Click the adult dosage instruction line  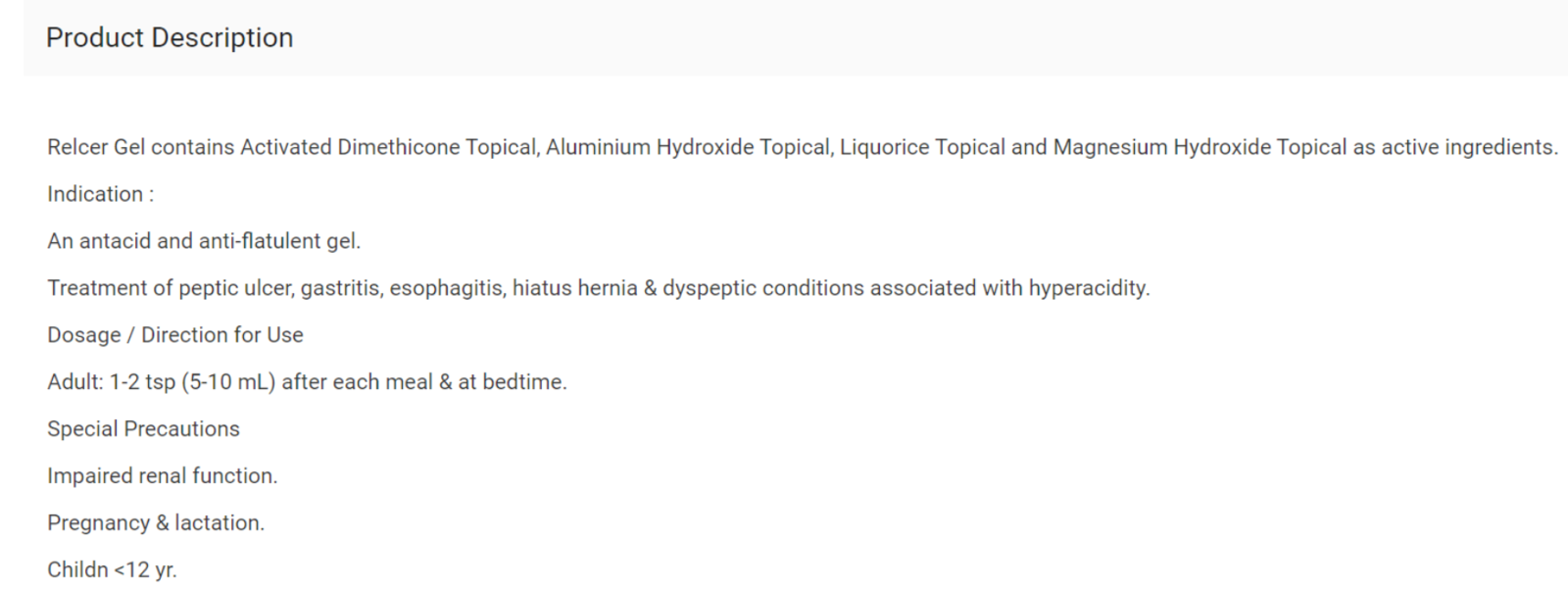click(x=307, y=382)
